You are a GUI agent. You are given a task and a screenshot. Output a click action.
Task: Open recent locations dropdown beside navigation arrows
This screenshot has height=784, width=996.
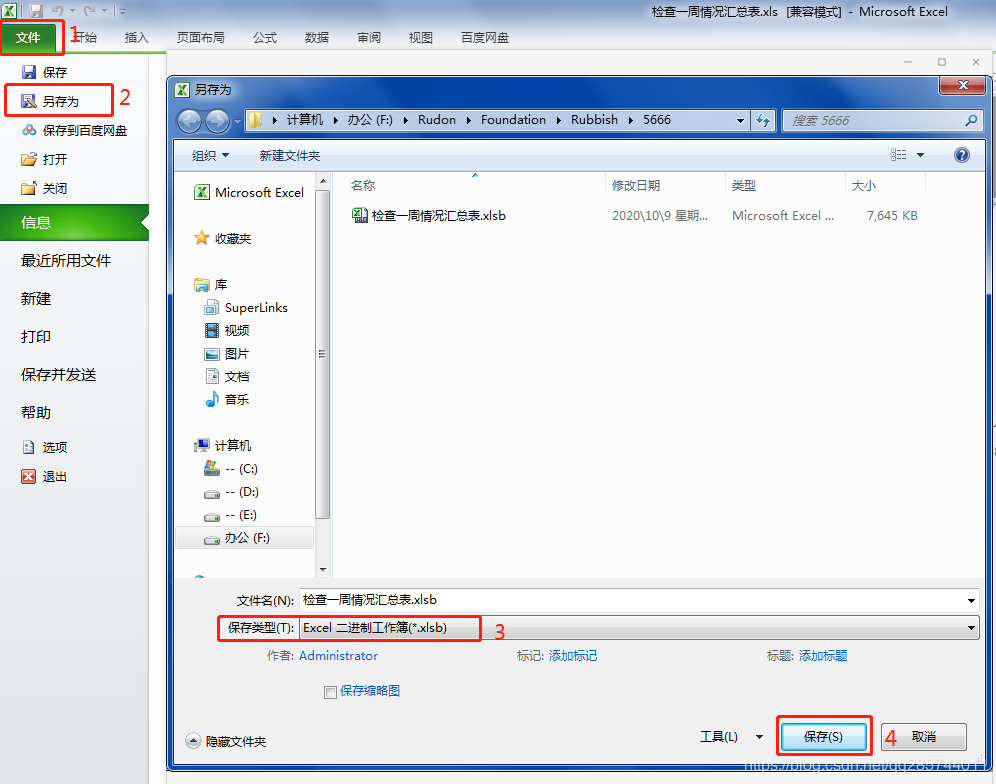238,121
